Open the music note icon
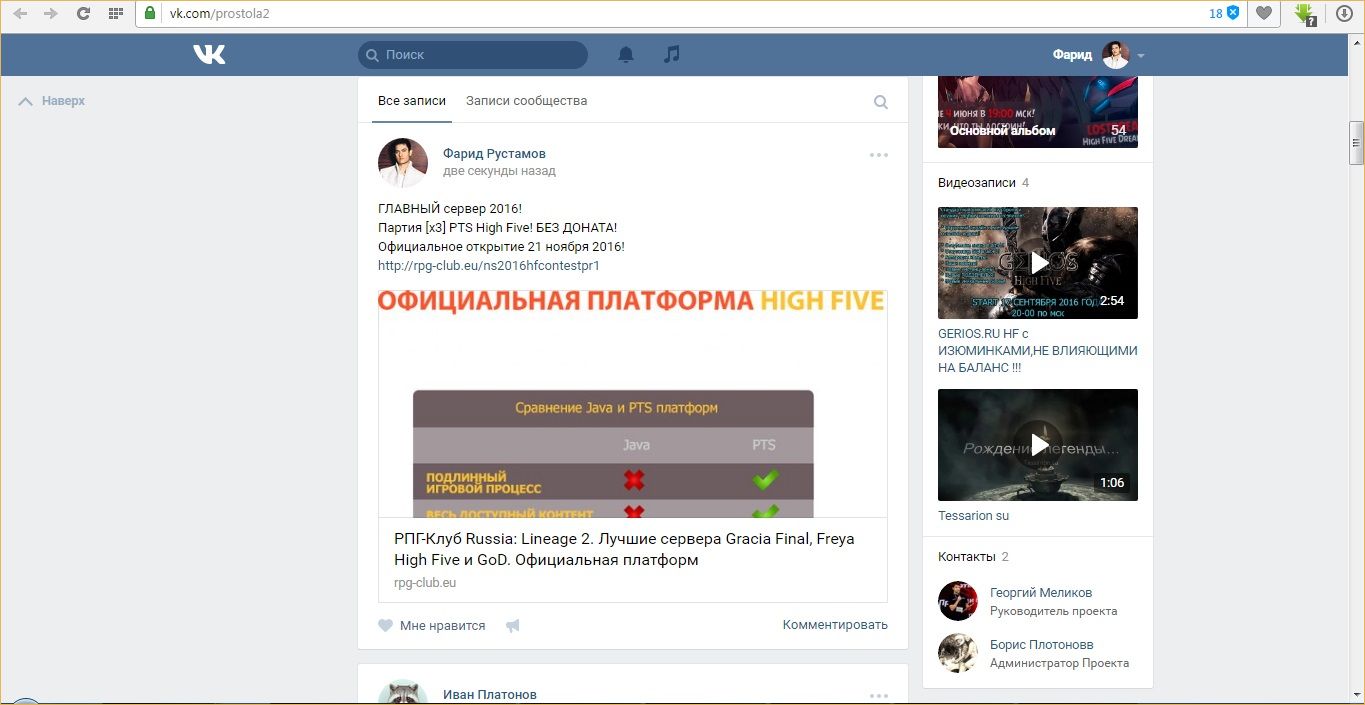1365x705 pixels. [672, 55]
